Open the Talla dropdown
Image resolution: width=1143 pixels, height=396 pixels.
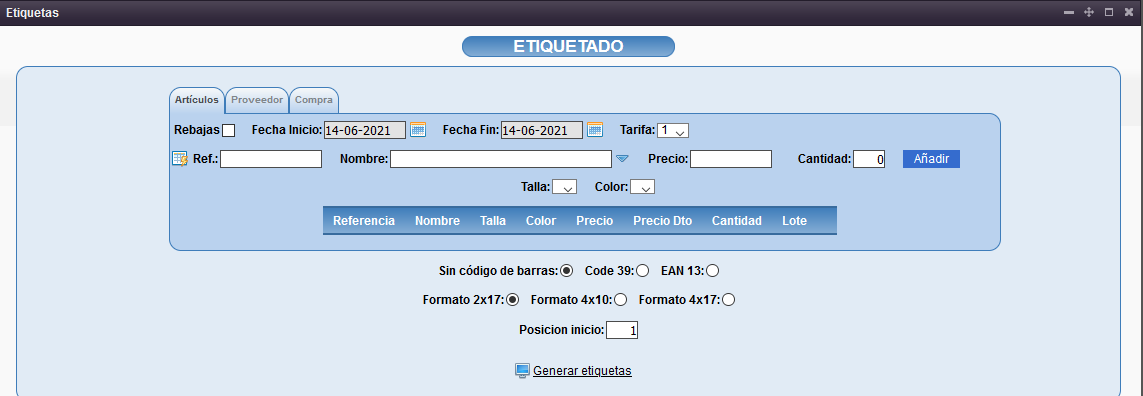[x=564, y=187]
